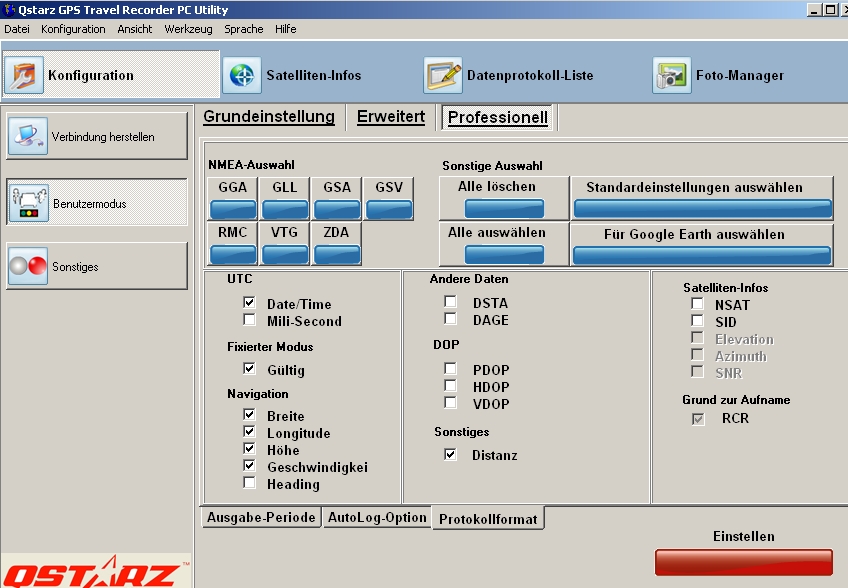Screen dimensions: 848x588
Task: Toggle the Heading navigation checkbox
Action: tap(249, 483)
